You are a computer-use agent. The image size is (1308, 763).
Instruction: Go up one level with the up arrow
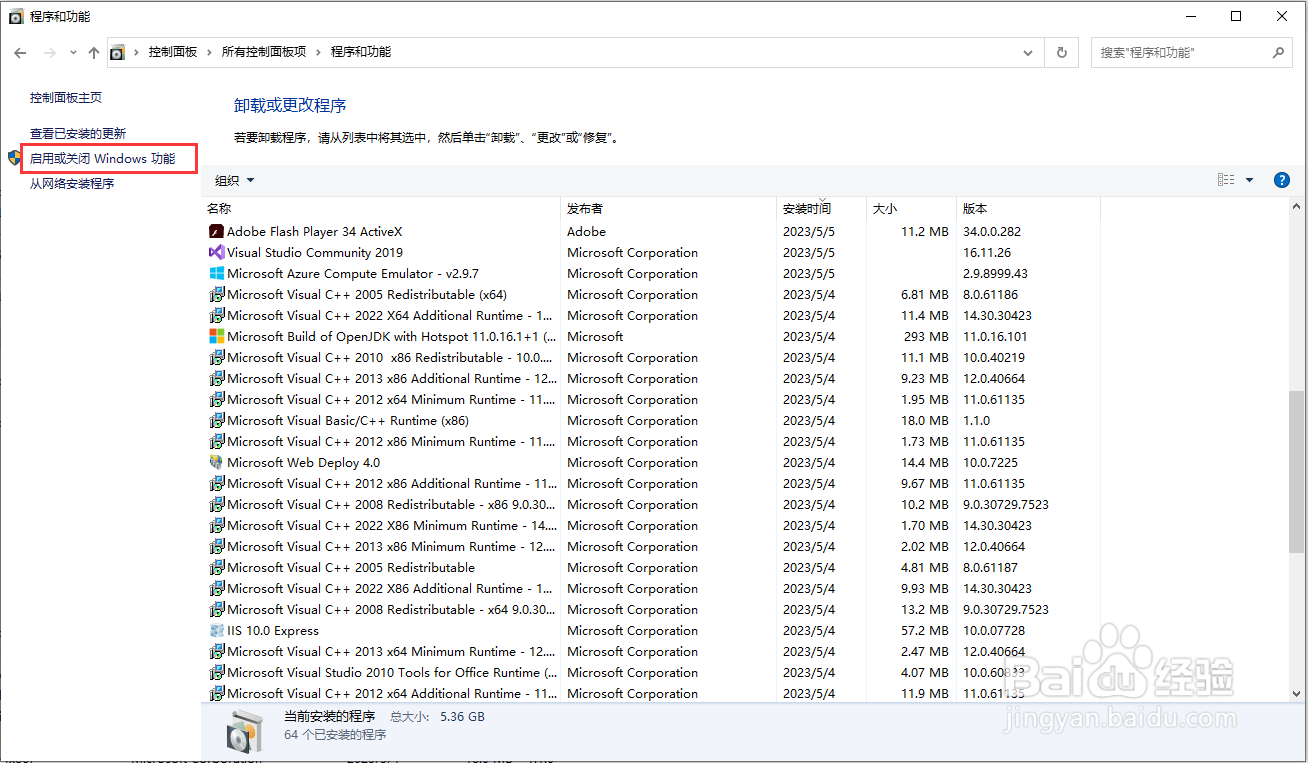pyautogui.click(x=94, y=52)
